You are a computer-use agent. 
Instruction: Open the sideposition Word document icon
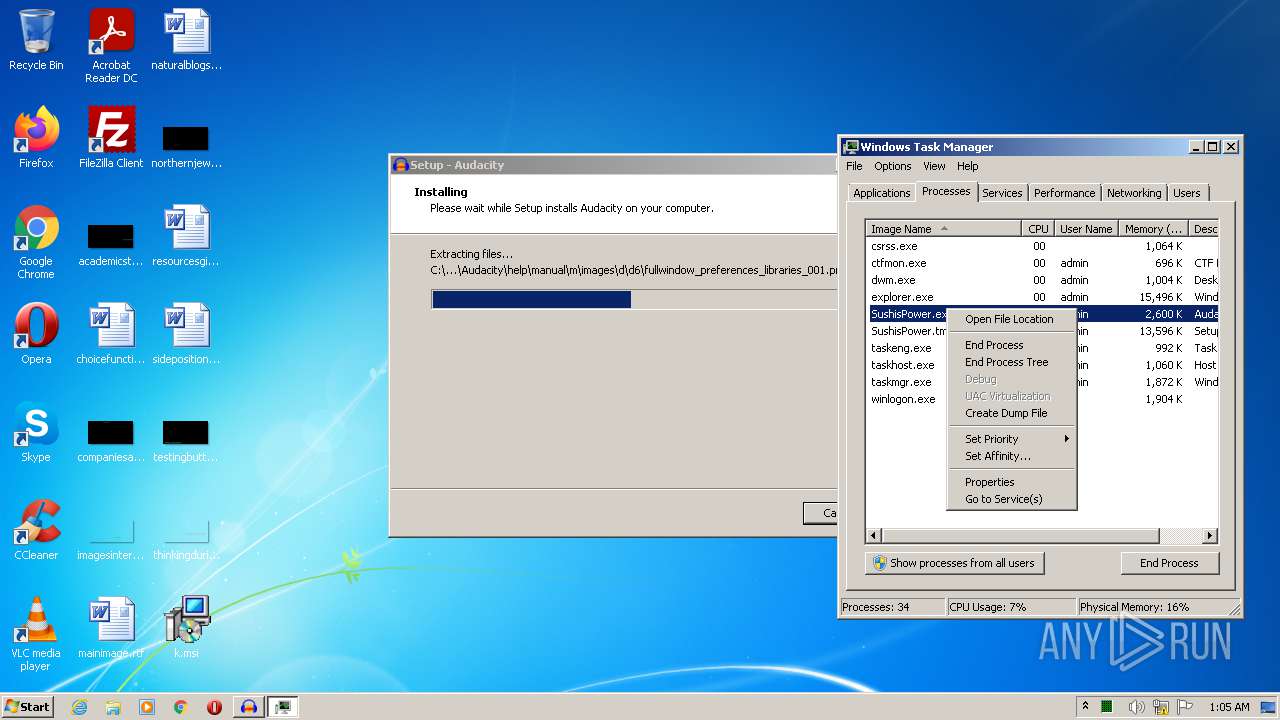pyautogui.click(x=186, y=334)
